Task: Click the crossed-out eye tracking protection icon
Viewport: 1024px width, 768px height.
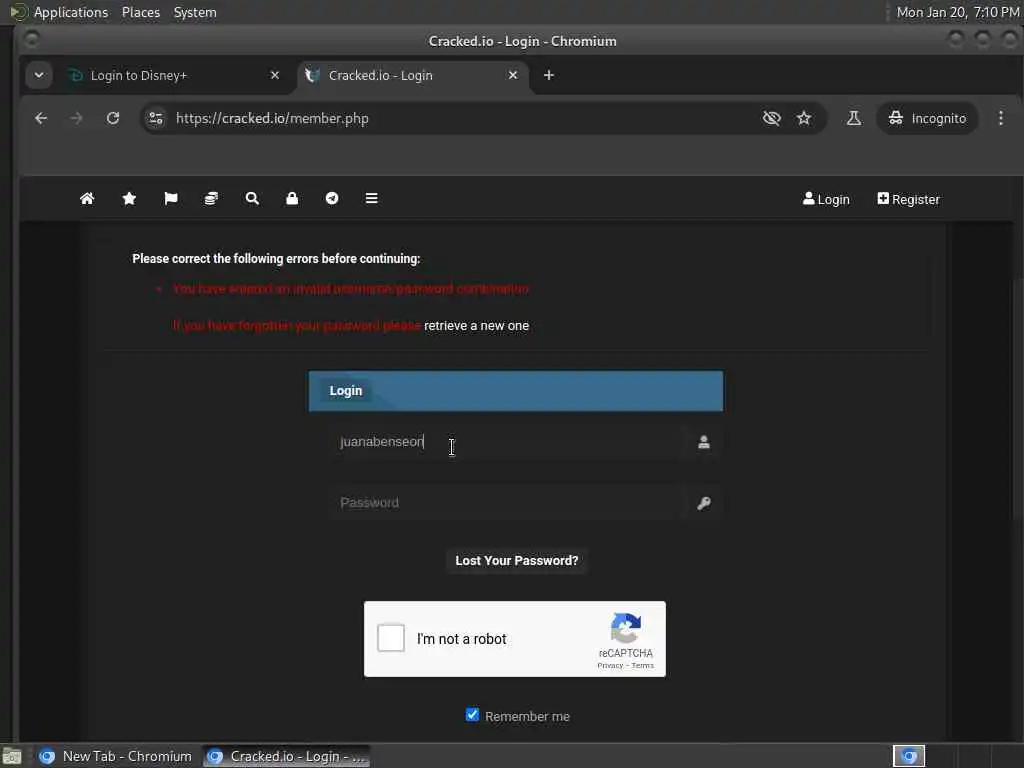Action: coord(772,118)
